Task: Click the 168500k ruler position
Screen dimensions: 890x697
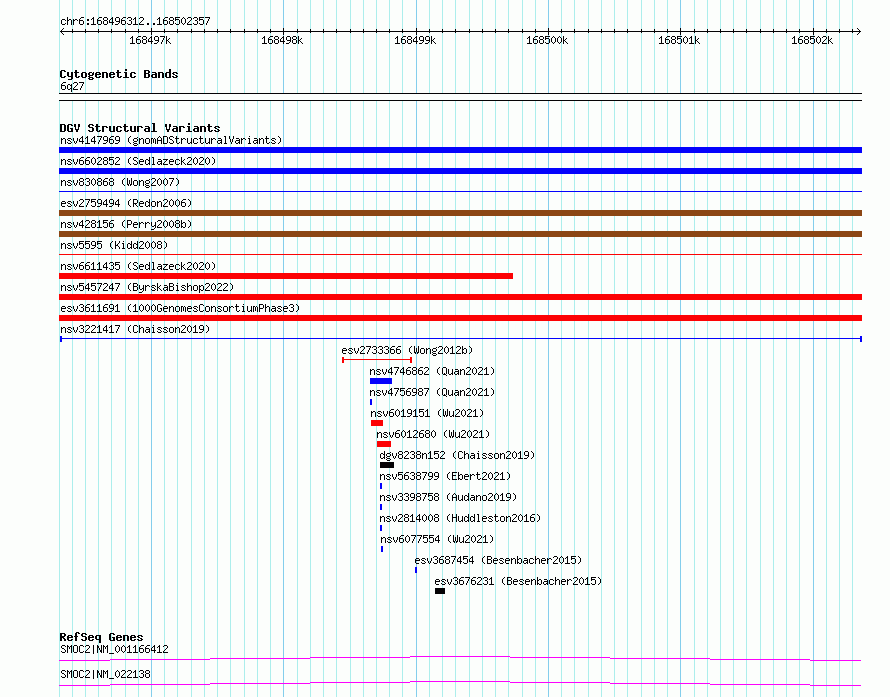Action: (x=547, y=40)
